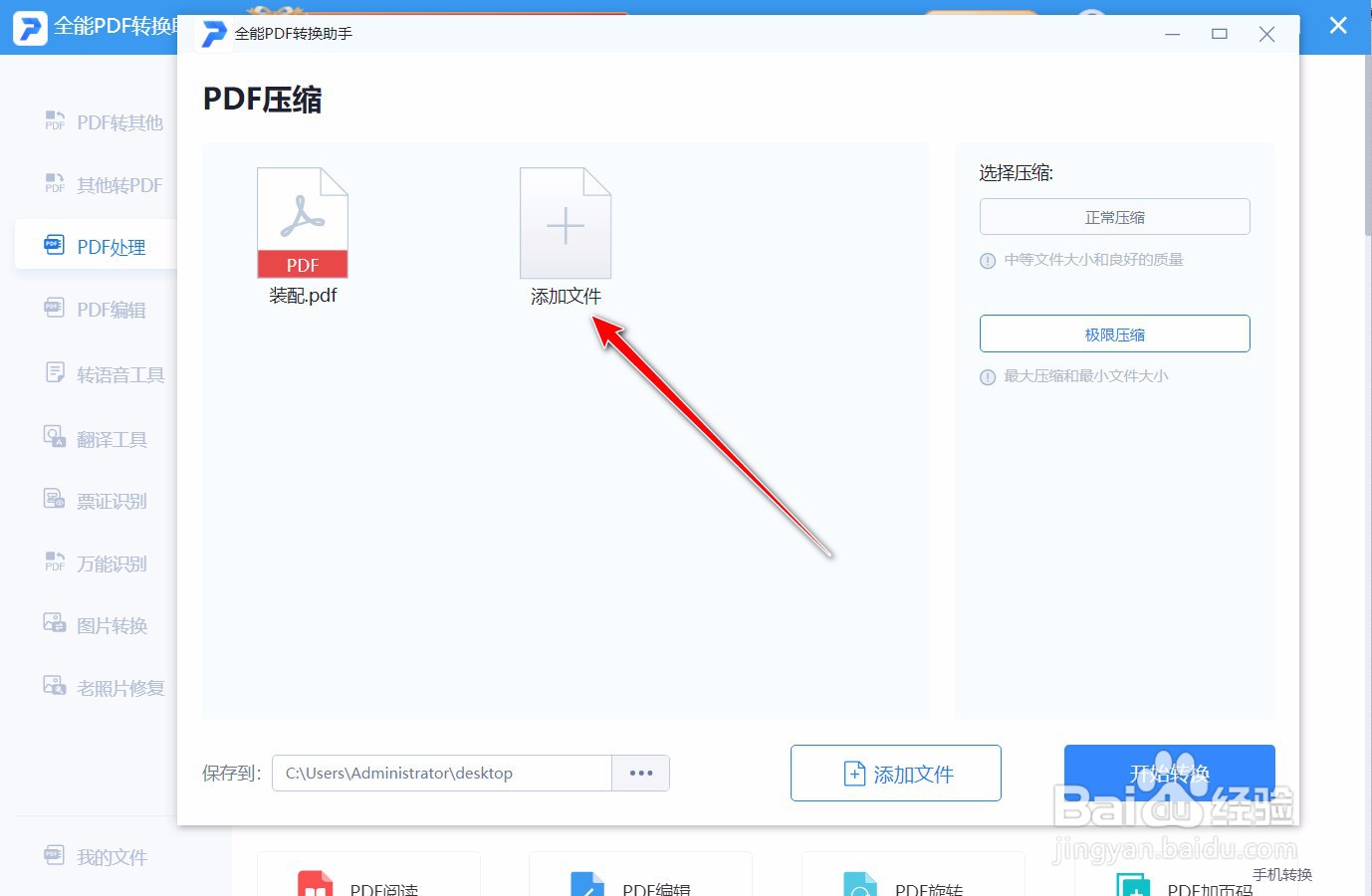Click the 添加文件 button near the bottom
Viewport: 1372px width, 896px height.
tap(895, 773)
